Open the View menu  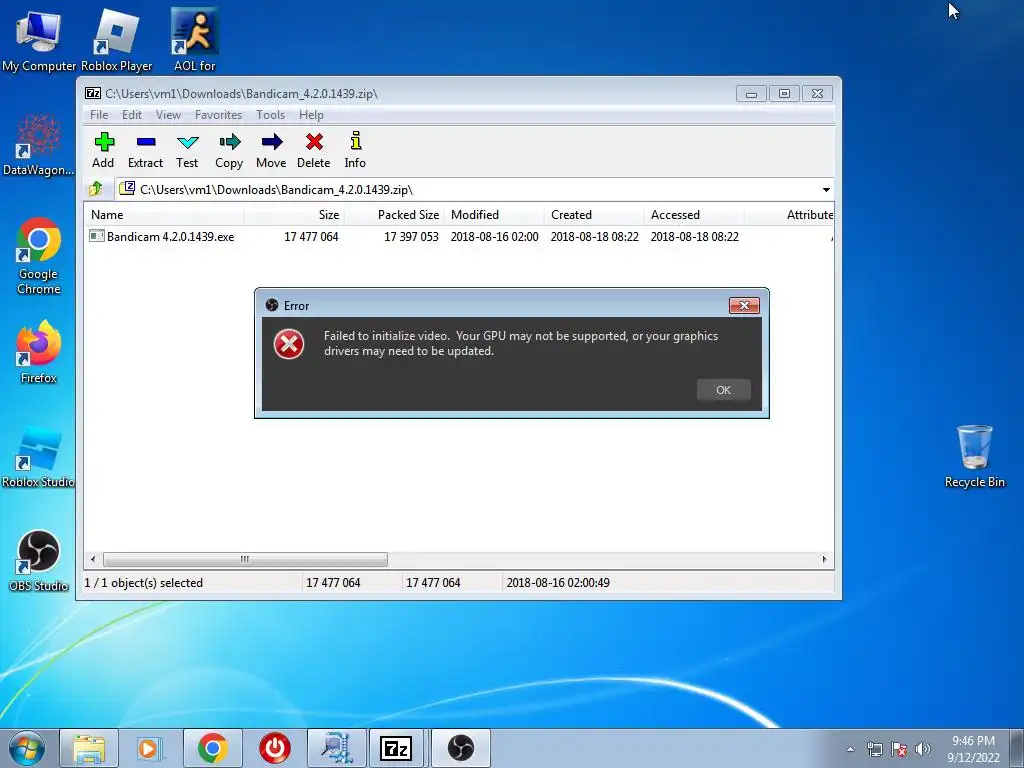(168, 115)
